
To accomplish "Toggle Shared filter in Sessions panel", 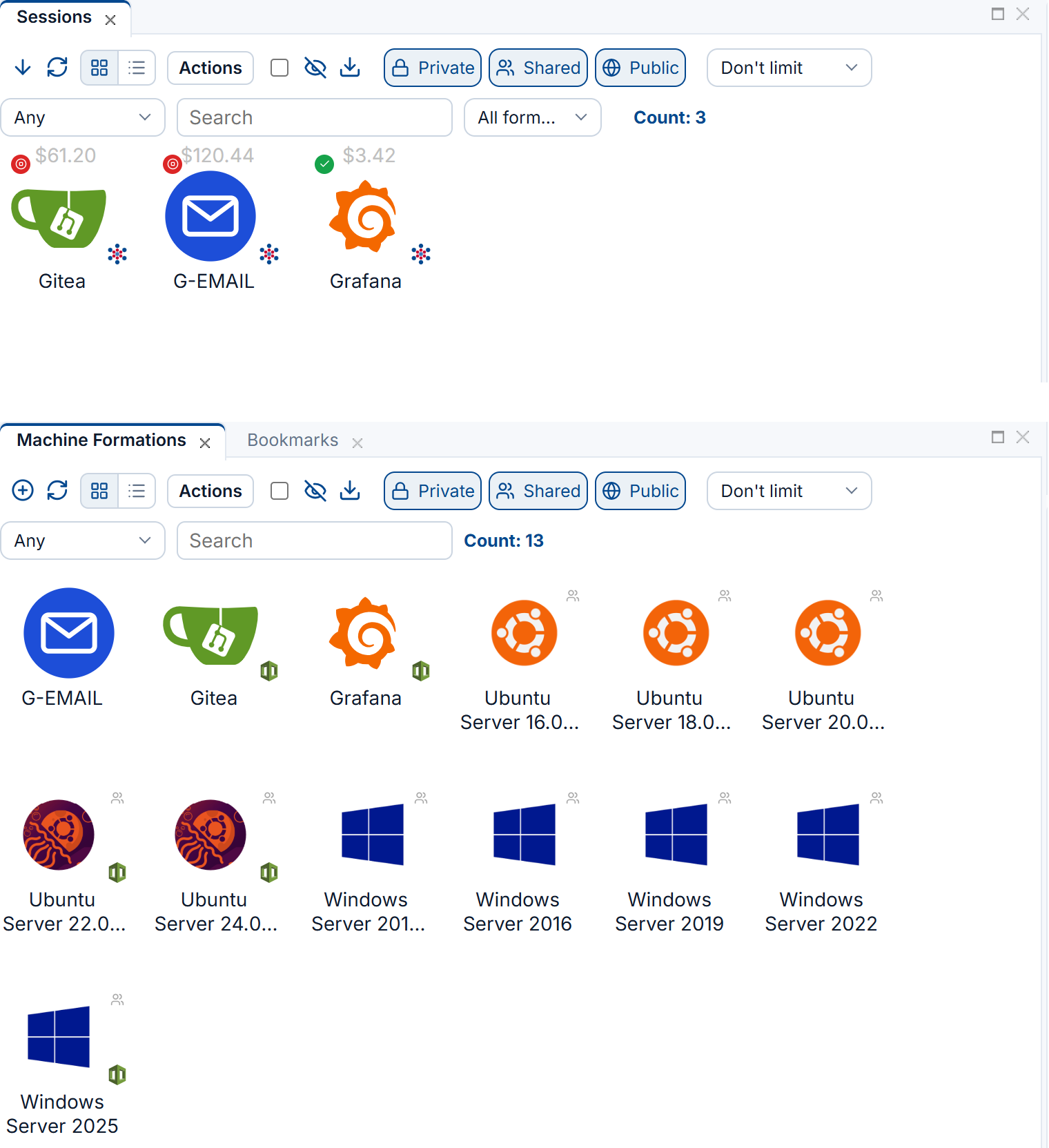I will point(538,68).
